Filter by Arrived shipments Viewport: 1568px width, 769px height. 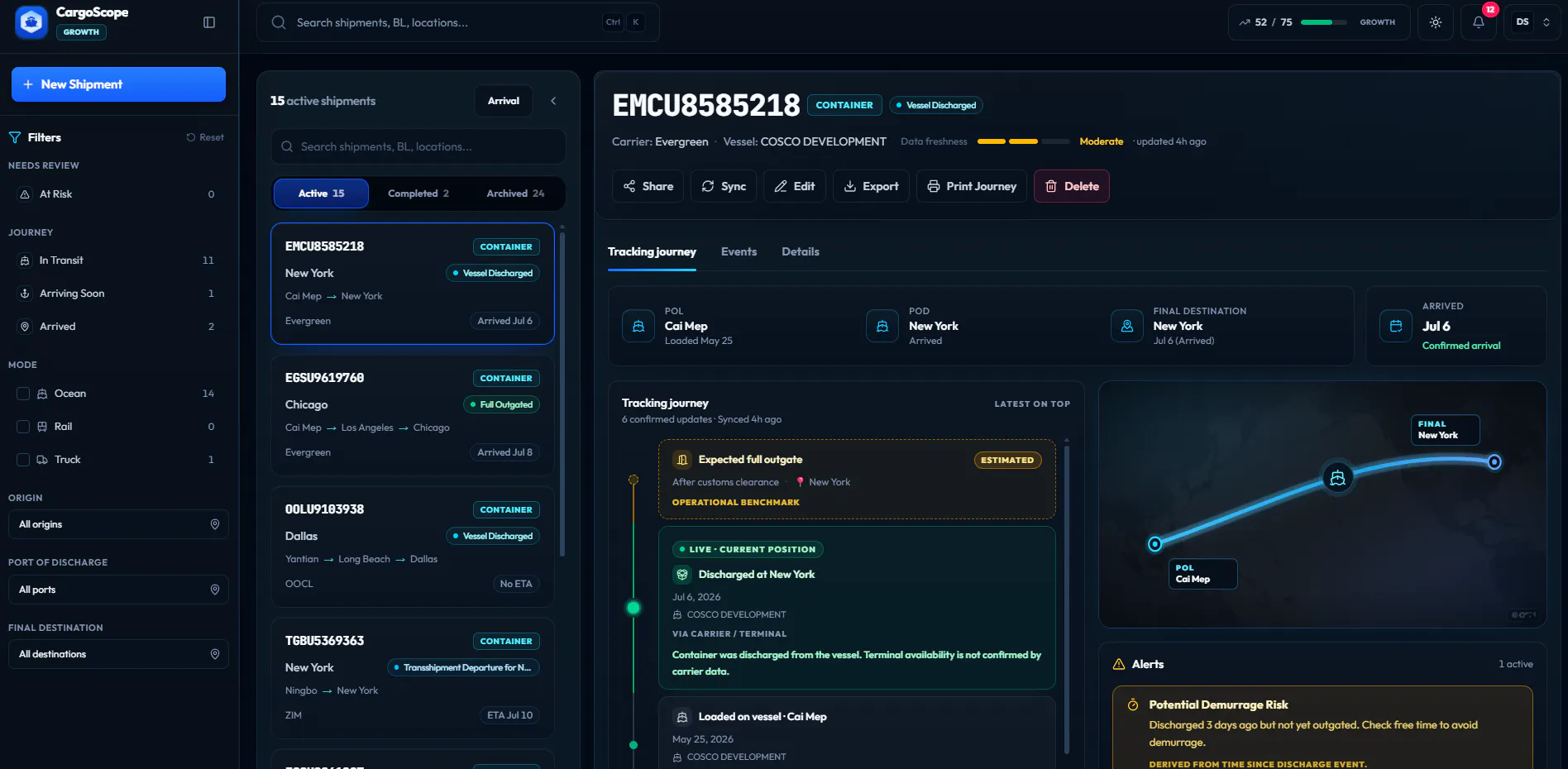(118, 327)
